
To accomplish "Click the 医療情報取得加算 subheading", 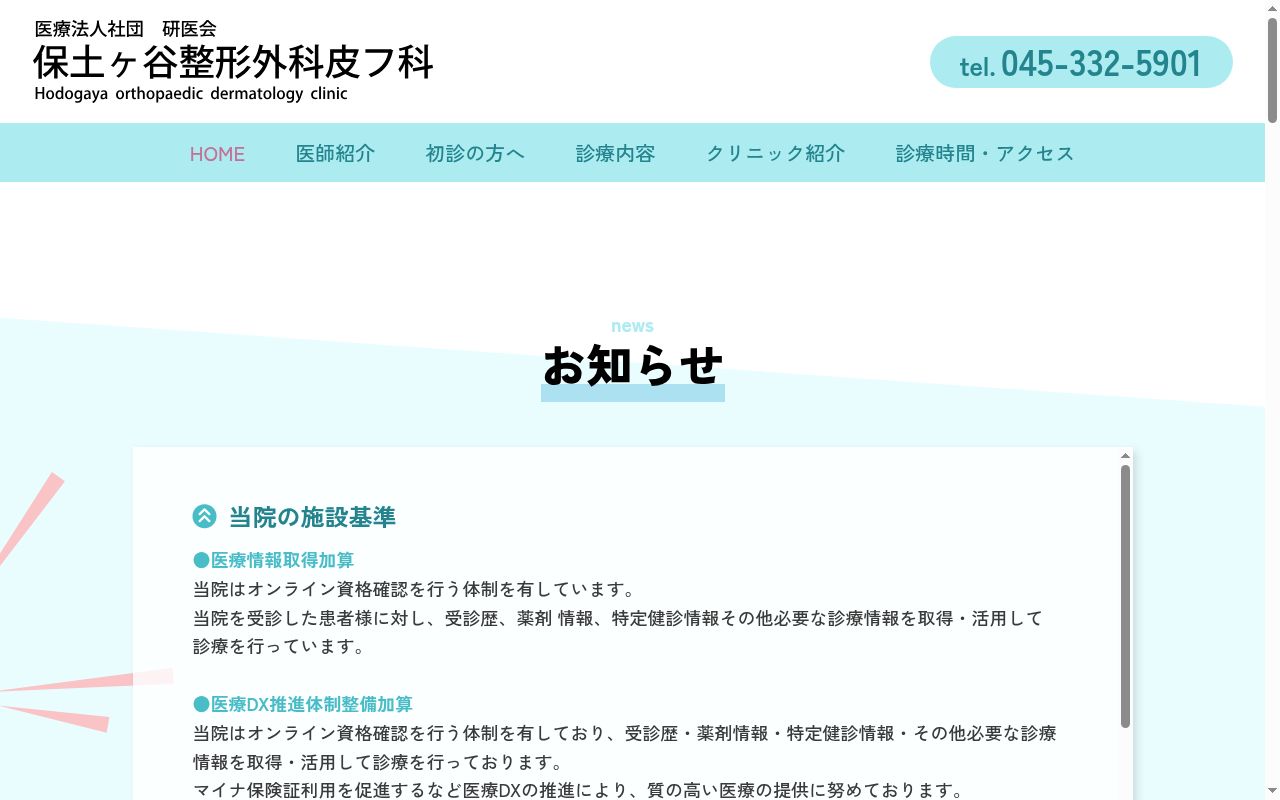I will click(x=273, y=560).
